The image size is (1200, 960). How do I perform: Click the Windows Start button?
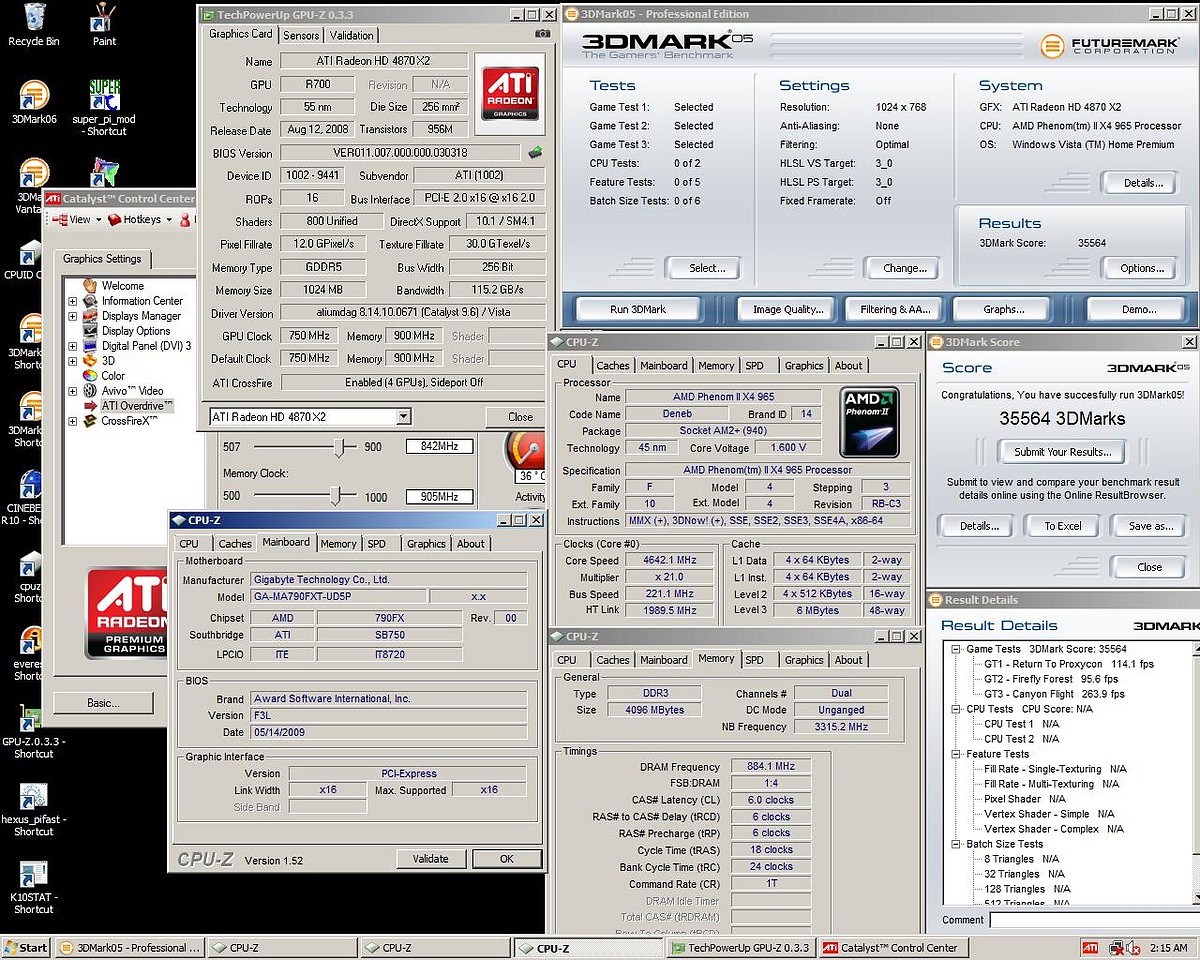(27, 948)
